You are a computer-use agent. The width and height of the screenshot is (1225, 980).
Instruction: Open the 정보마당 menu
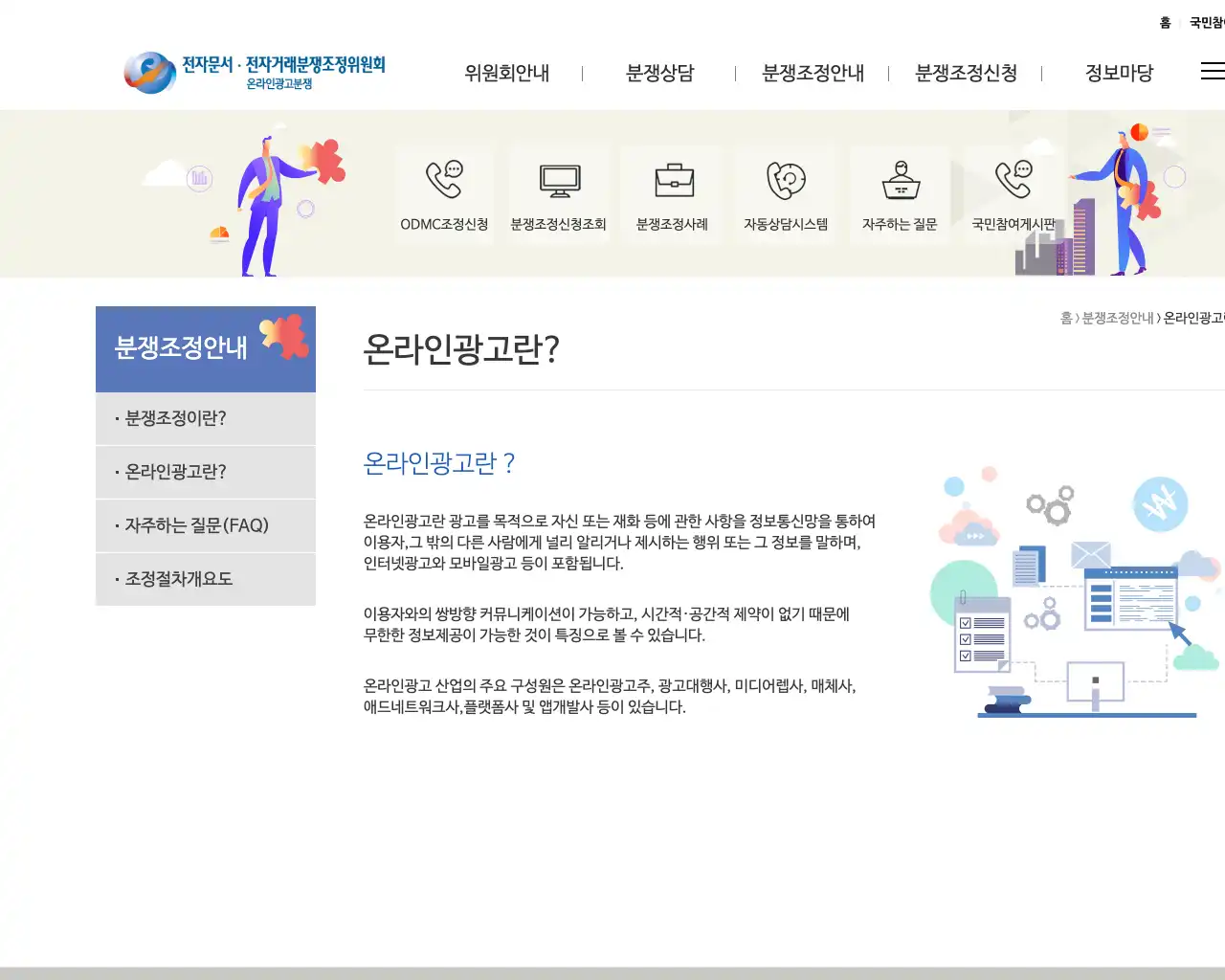click(x=1121, y=73)
